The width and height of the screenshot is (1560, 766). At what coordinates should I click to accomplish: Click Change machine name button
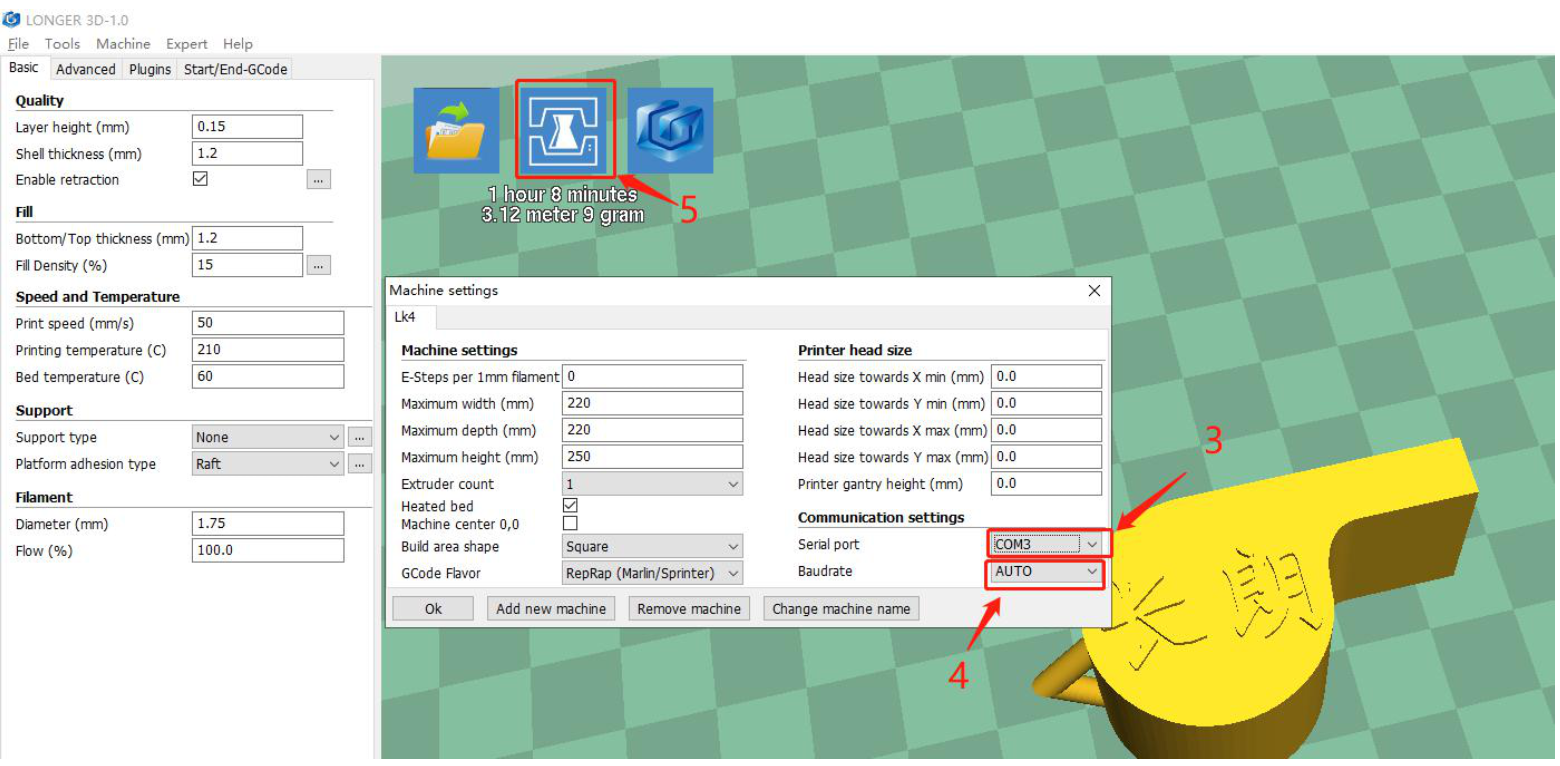coord(841,608)
